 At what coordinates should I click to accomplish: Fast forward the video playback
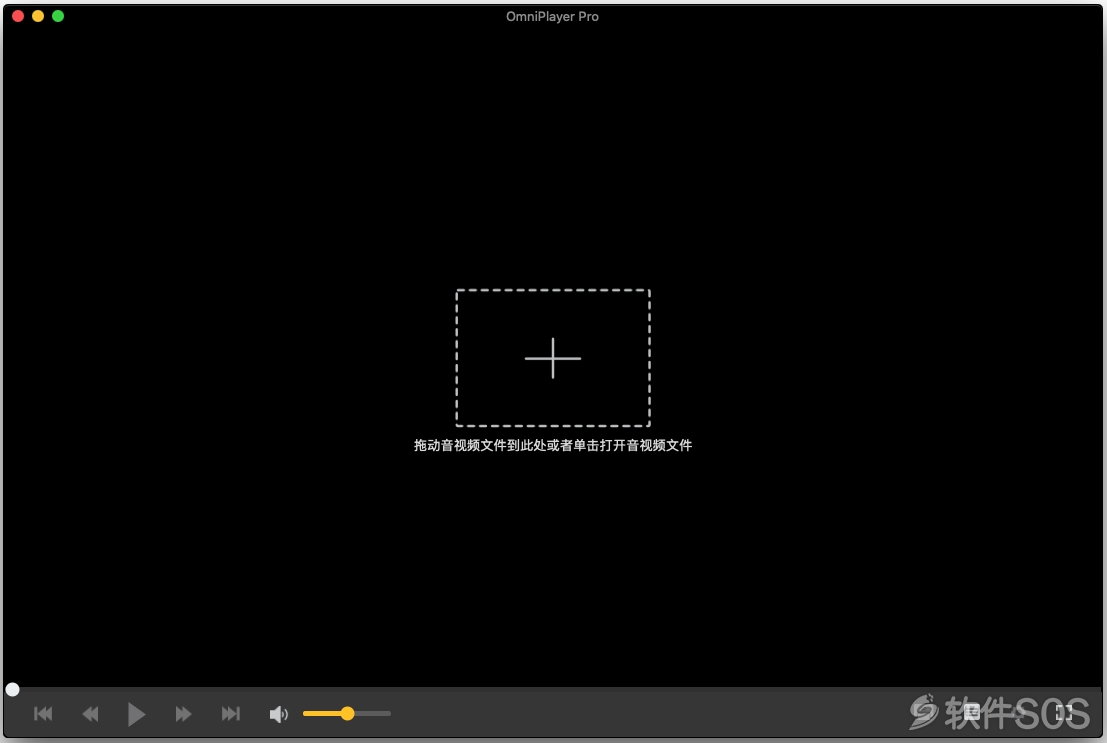(x=183, y=714)
